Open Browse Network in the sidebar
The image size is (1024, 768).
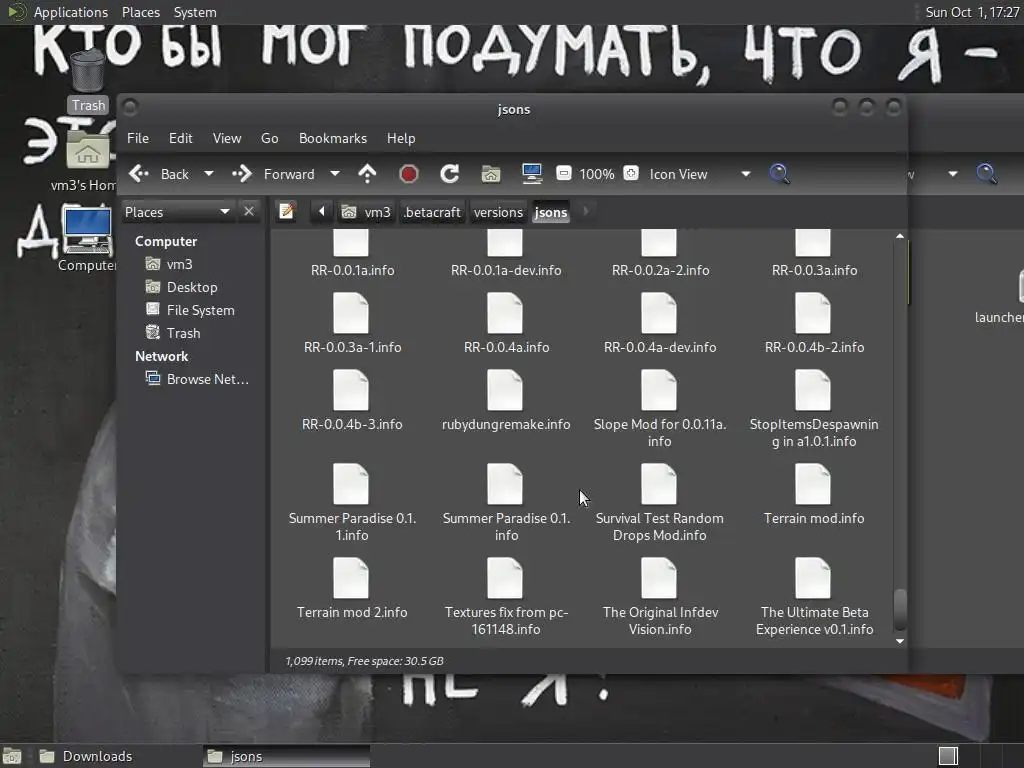click(207, 379)
